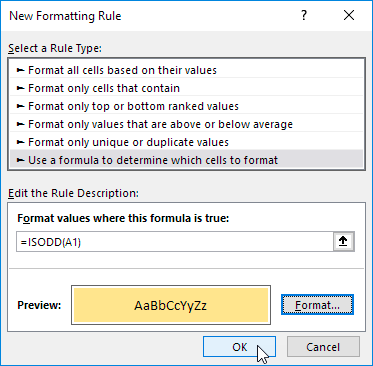Click arrow bullet beside 'Use a formula' rule
373x366 pixels.
(21, 160)
